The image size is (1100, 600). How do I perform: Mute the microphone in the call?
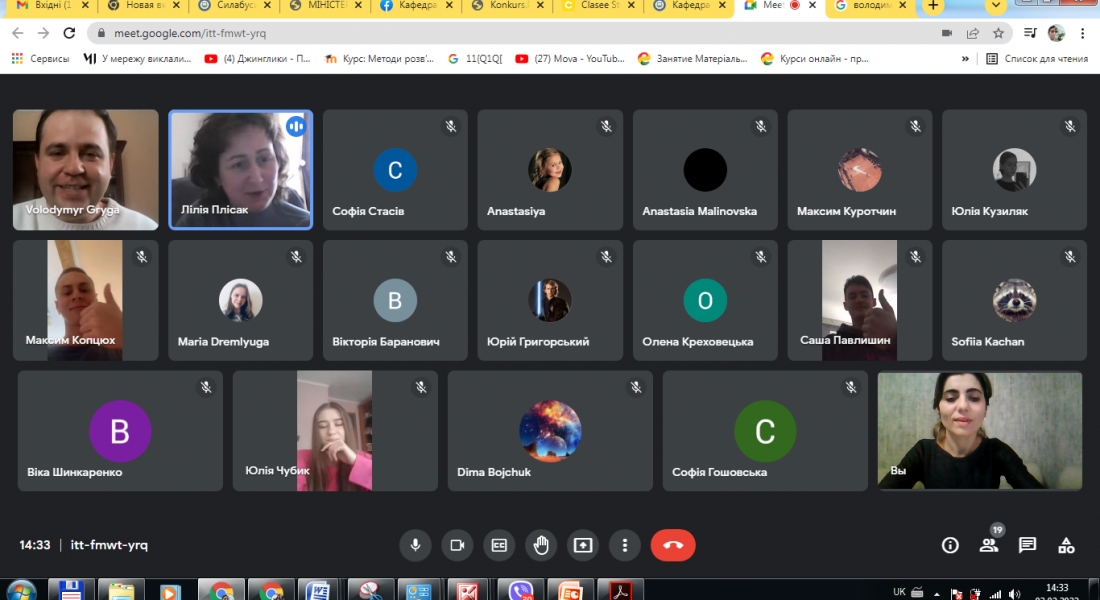[415, 545]
